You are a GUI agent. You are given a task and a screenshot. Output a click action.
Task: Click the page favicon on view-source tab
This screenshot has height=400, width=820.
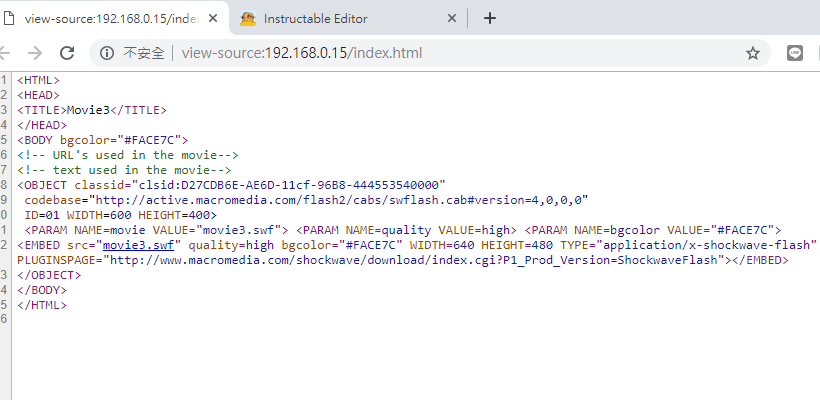coord(9,18)
